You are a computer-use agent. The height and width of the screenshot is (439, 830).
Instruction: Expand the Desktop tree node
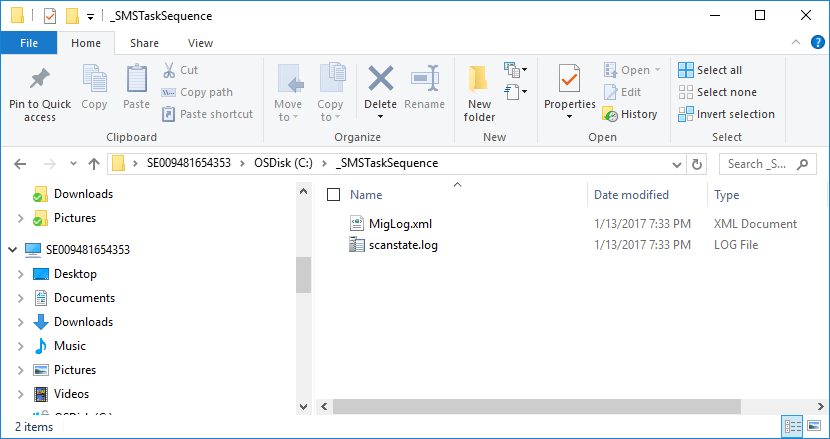click(x=20, y=274)
